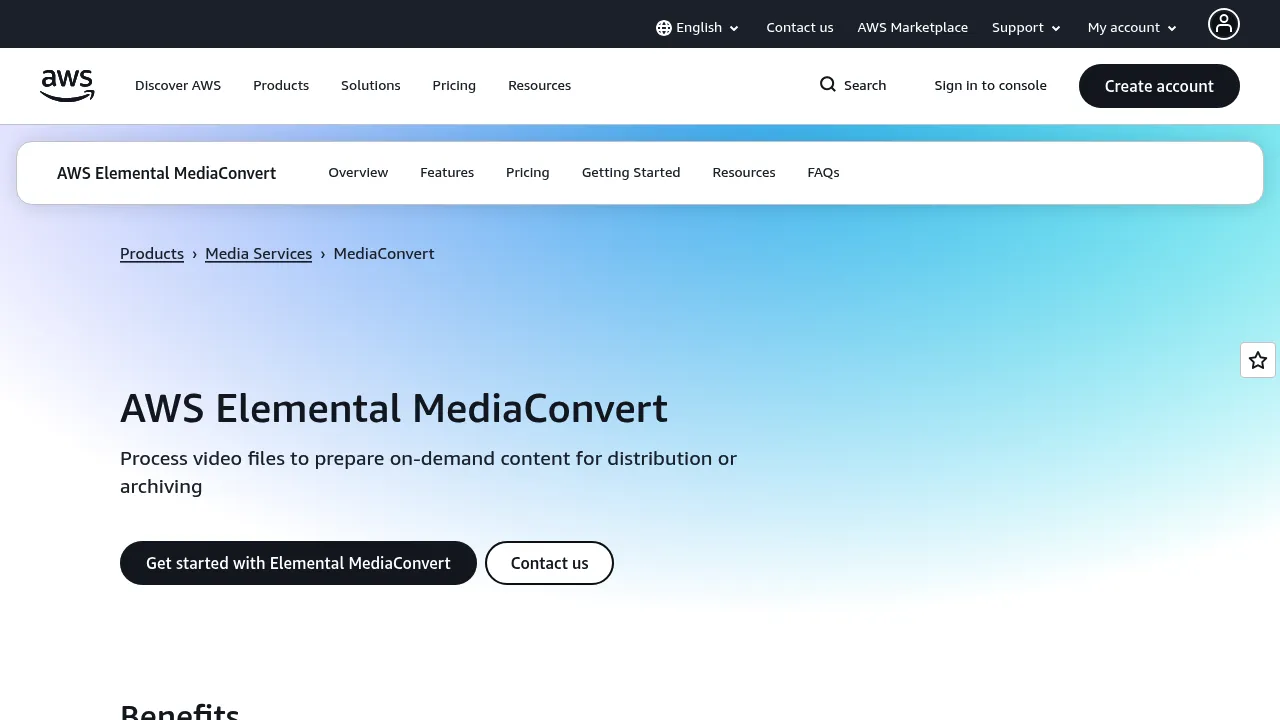Expand the Support dropdown menu
The width and height of the screenshot is (1280, 720).
1027,28
